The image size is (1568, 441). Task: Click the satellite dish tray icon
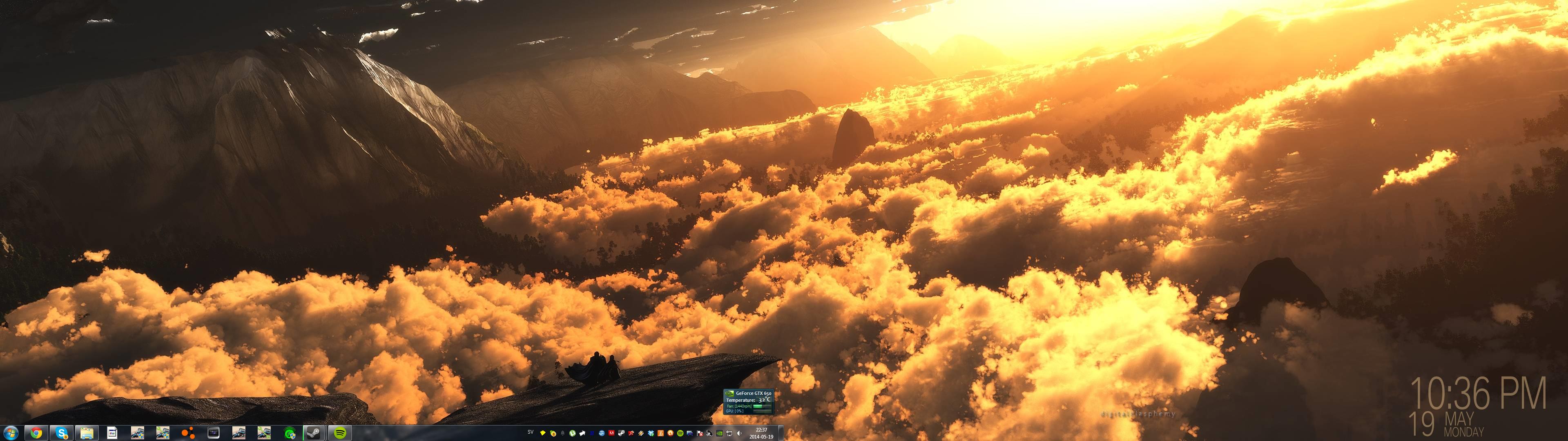(710, 433)
